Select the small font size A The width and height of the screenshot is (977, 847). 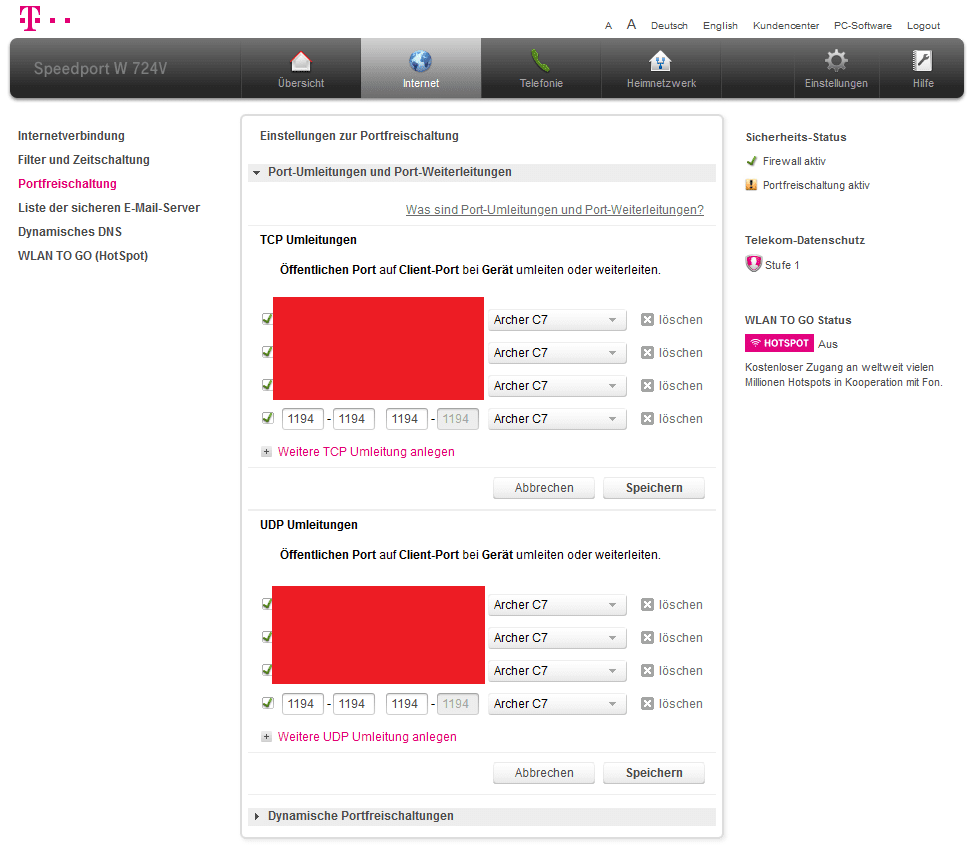tap(608, 26)
